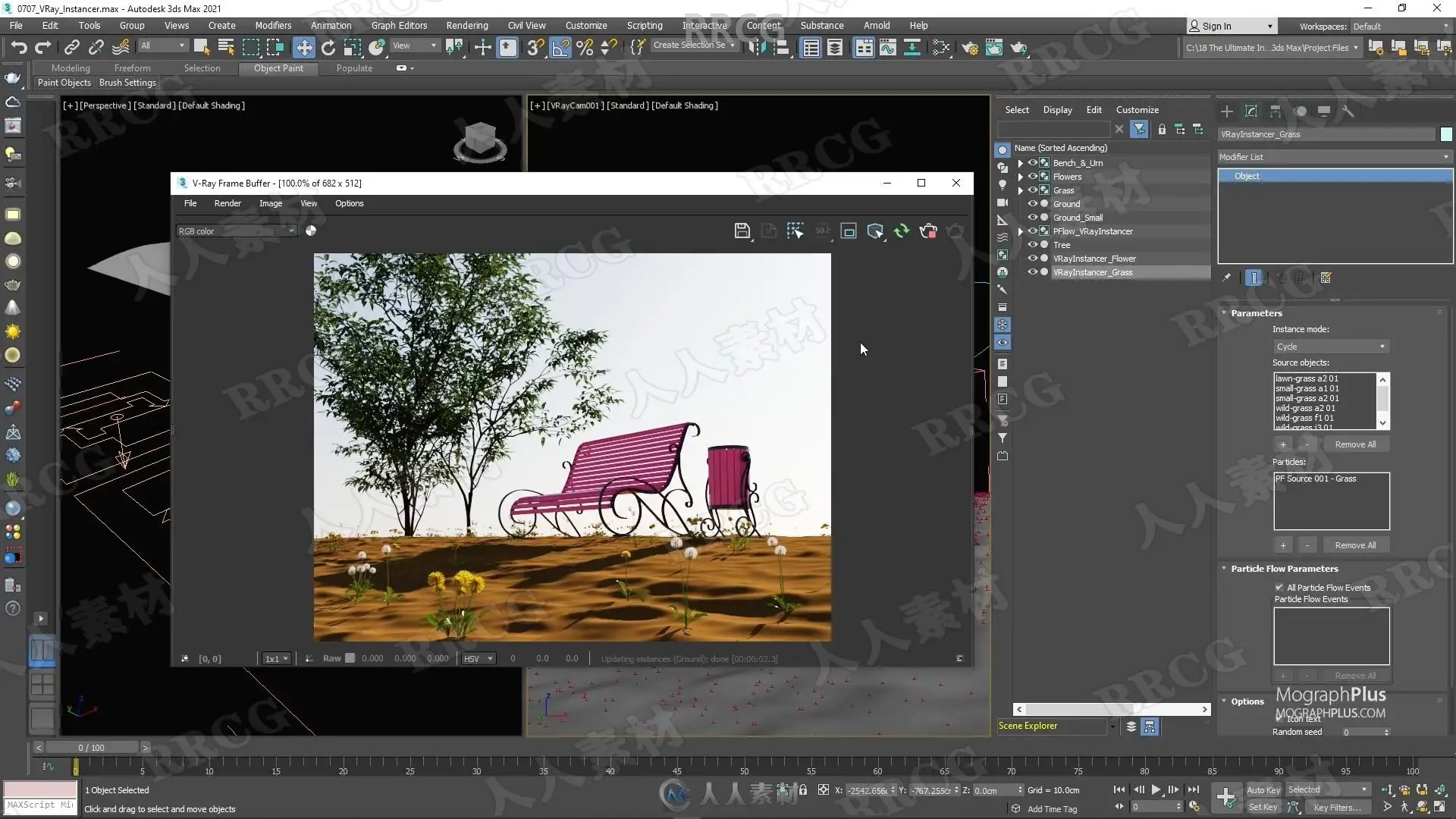Click the Undo arrow in main toolbar
Image resolution: width=1456 pixels, height=819 pixels.
[x=19, y=48]
